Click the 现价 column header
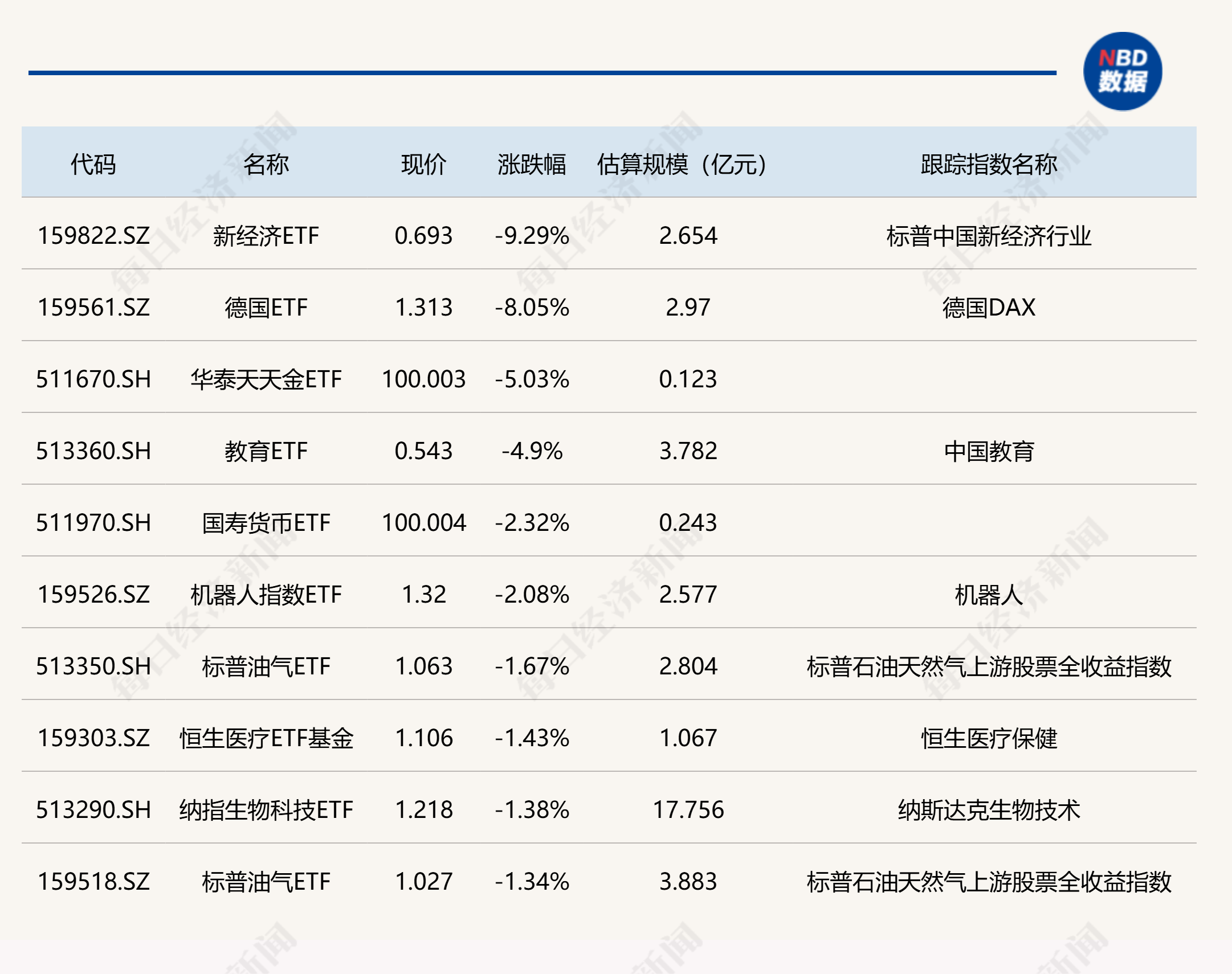This screenshot has width=1232, height=974. coord(423,164)
